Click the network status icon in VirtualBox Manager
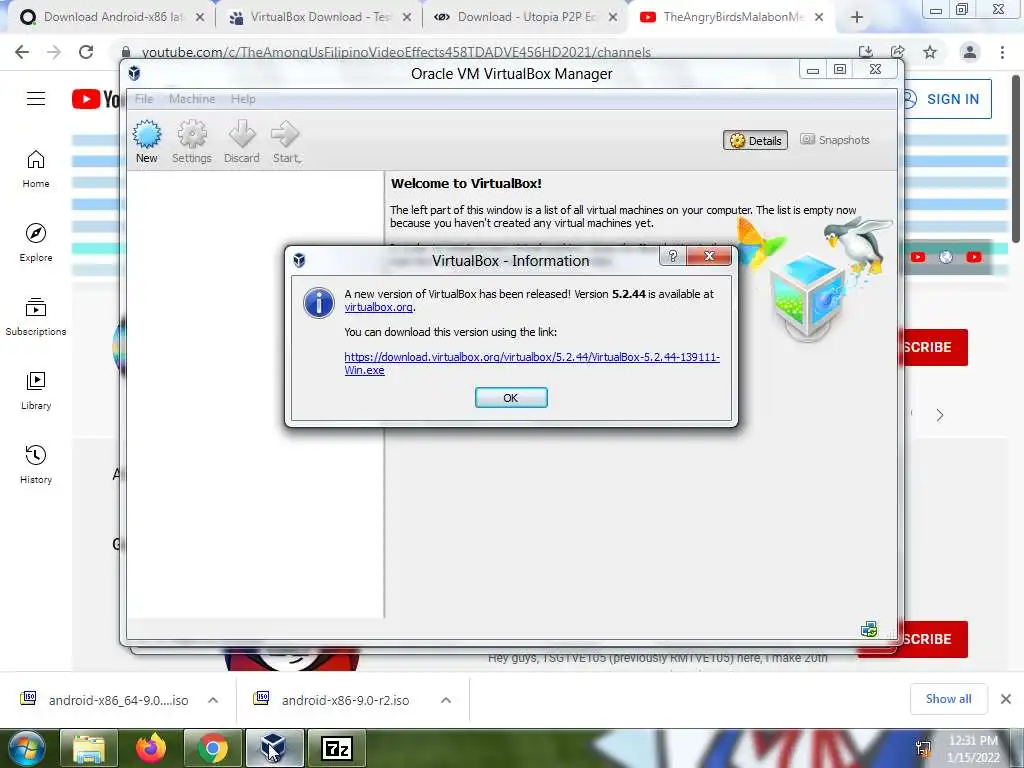Viewport: 1024px width, 768px height. 869,630
